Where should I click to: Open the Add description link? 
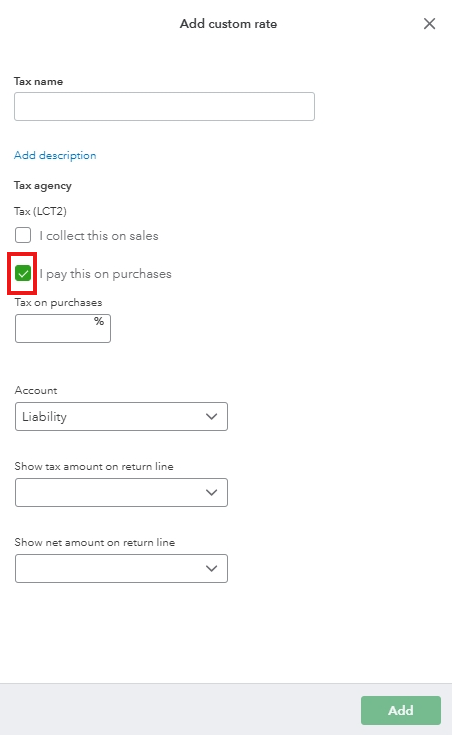pyautogui.click(x=55, y=155)
